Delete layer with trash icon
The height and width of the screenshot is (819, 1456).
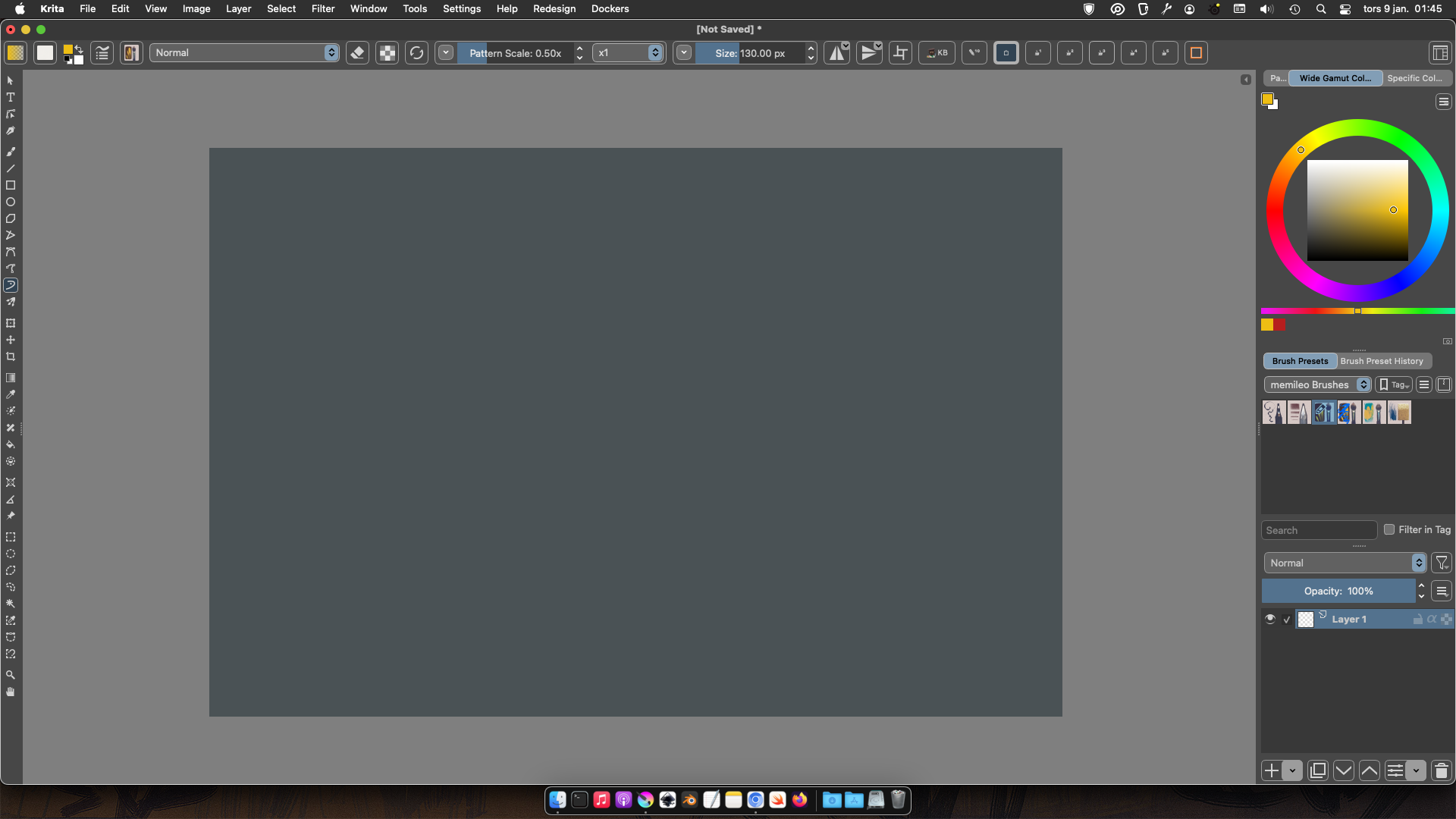tap(1441, 770)
